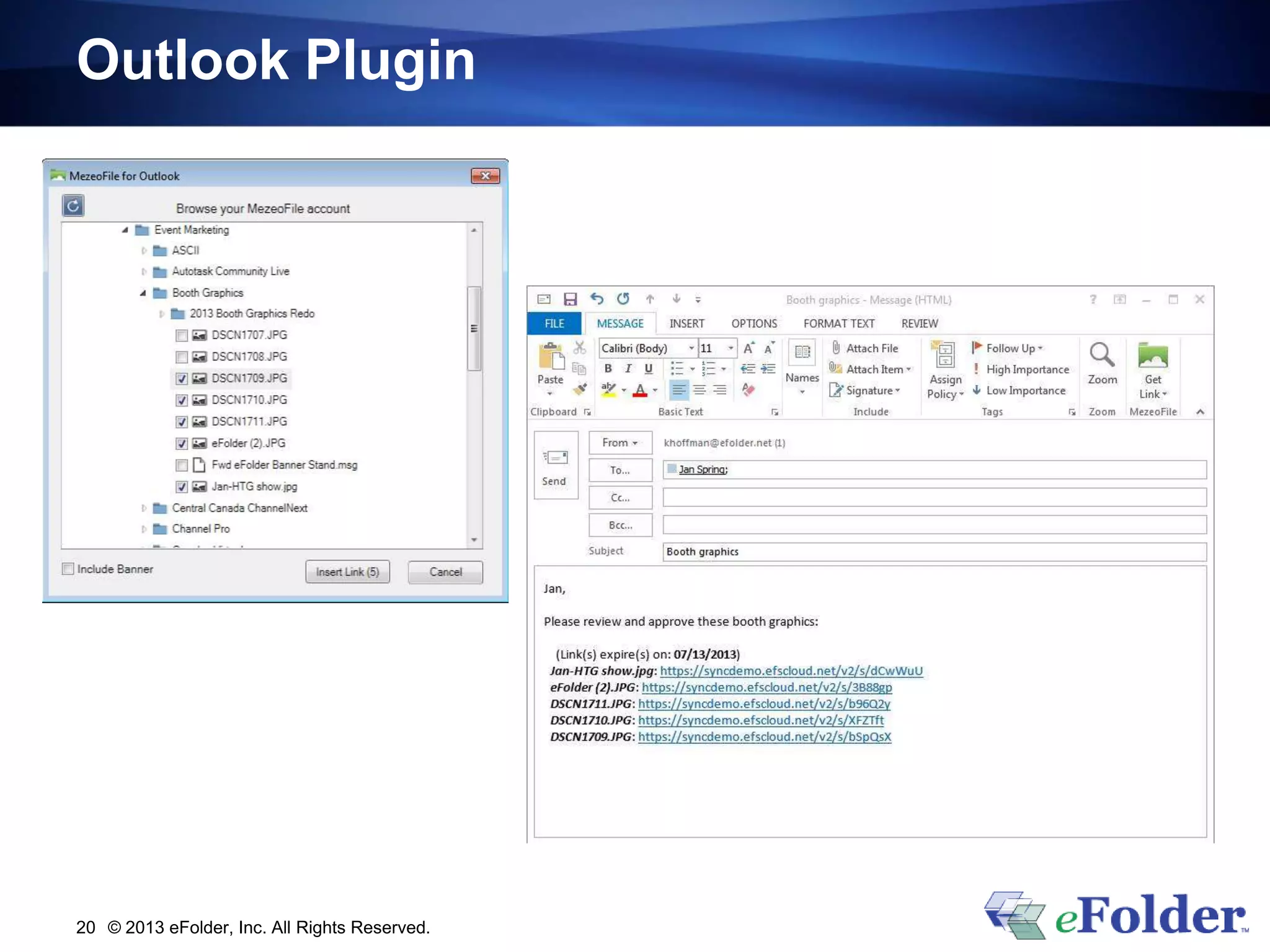Viewport: 1270px width, 952px height.
Task: Open the DSCN1709.JPG share link
Action: click(x=765, y=737)
